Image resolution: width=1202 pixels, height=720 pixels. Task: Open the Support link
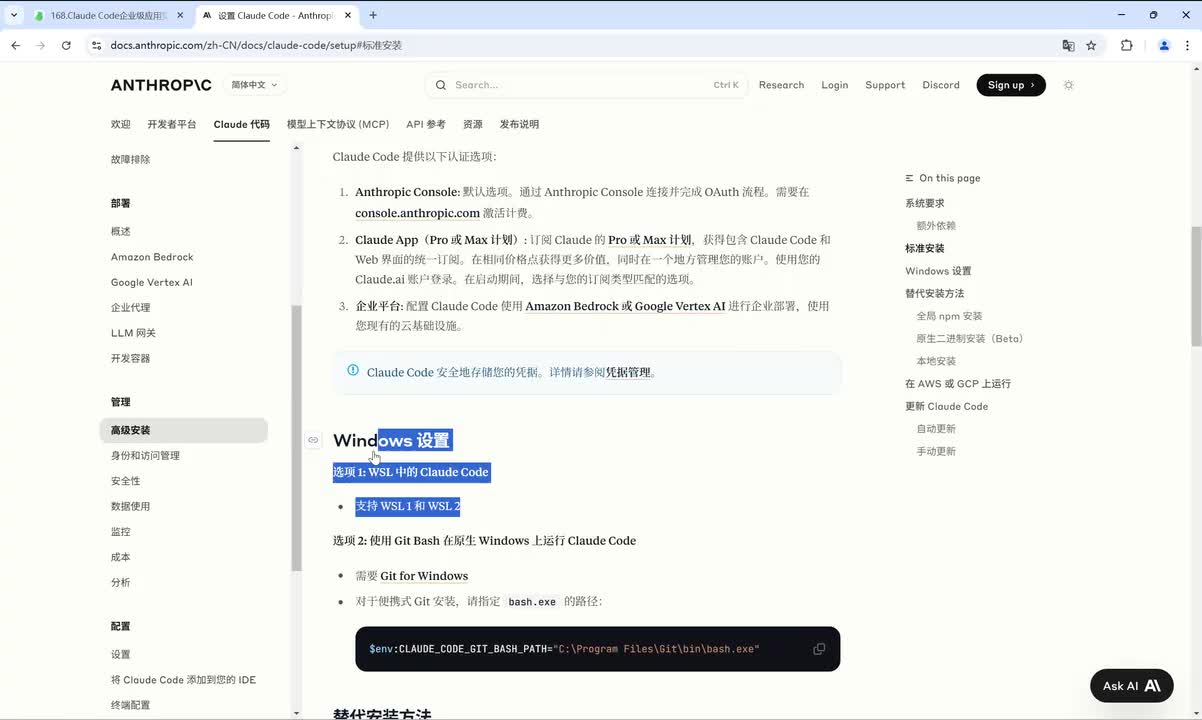pos(885,85)
